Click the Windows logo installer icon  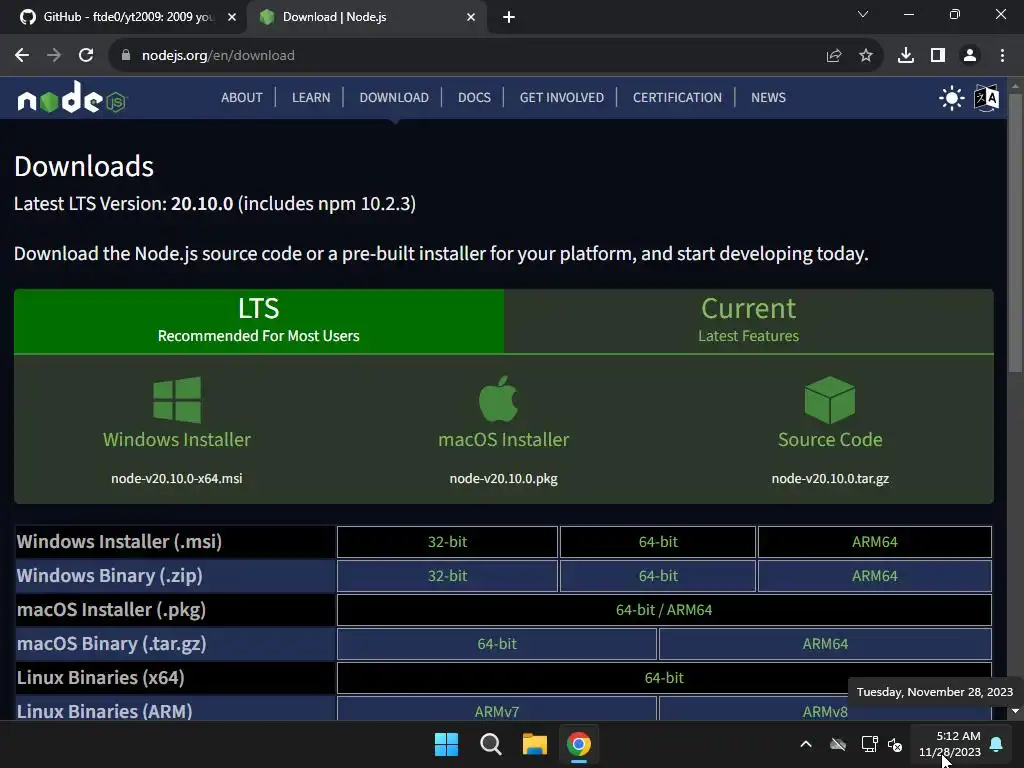[x=177, y=400]
